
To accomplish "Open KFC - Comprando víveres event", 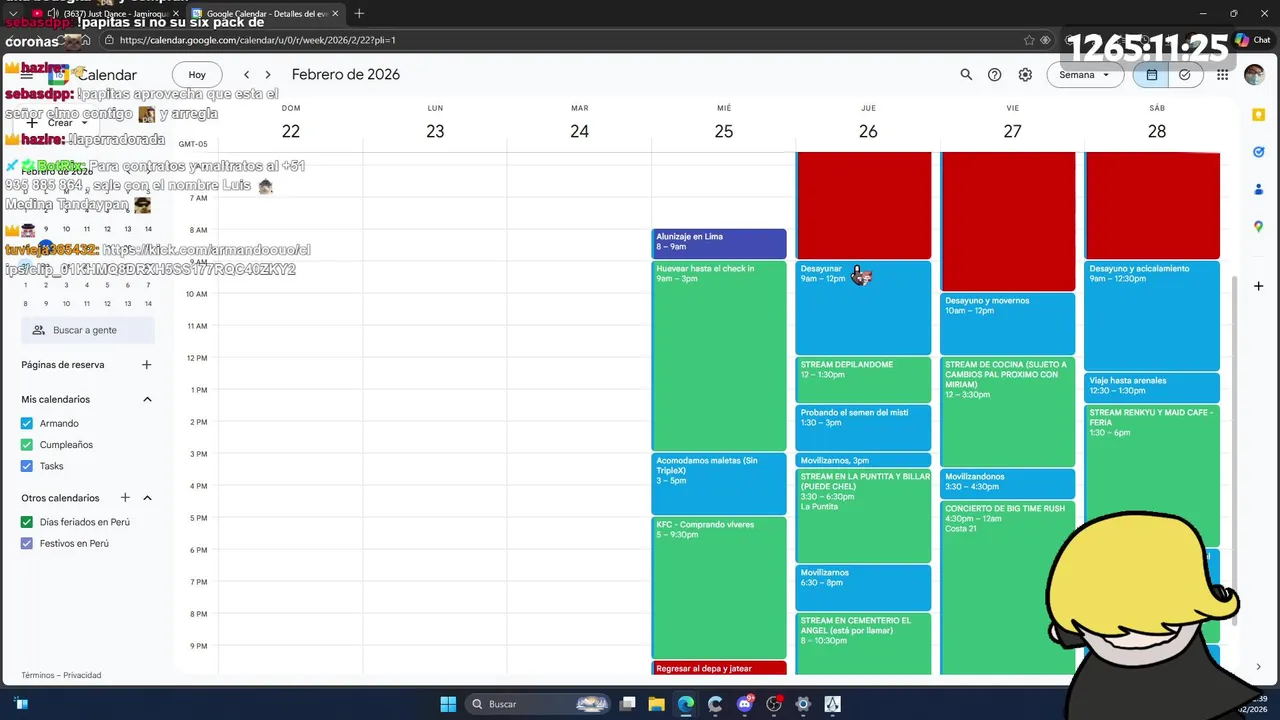I will click(719, 588).
